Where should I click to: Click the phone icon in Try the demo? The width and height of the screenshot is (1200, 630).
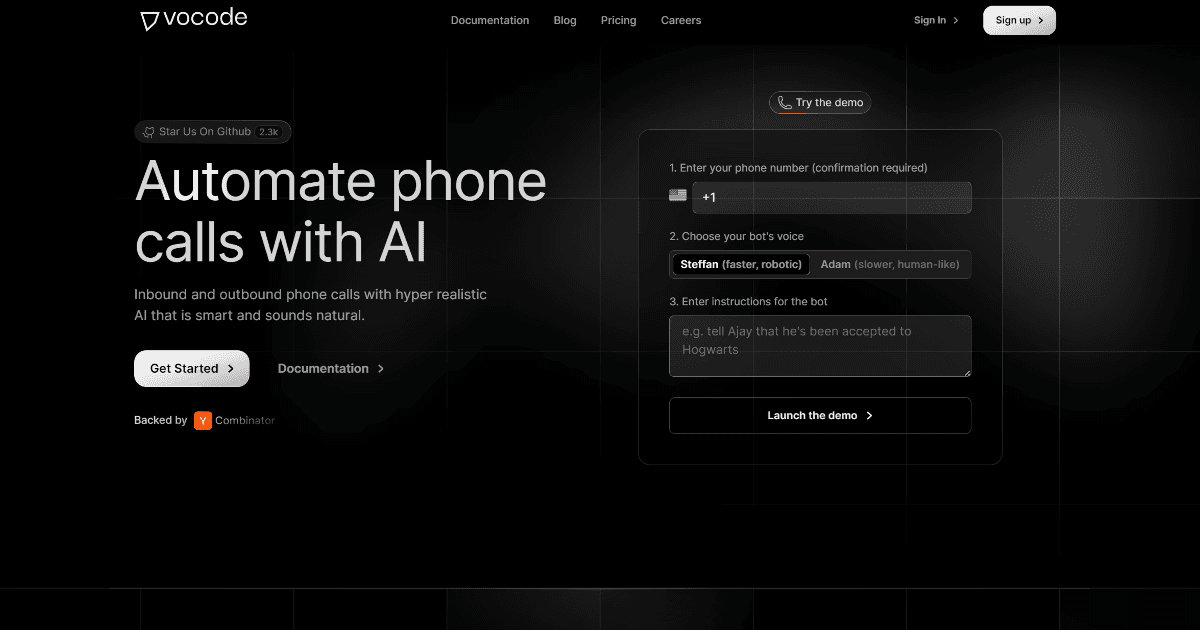coord(784,102)
